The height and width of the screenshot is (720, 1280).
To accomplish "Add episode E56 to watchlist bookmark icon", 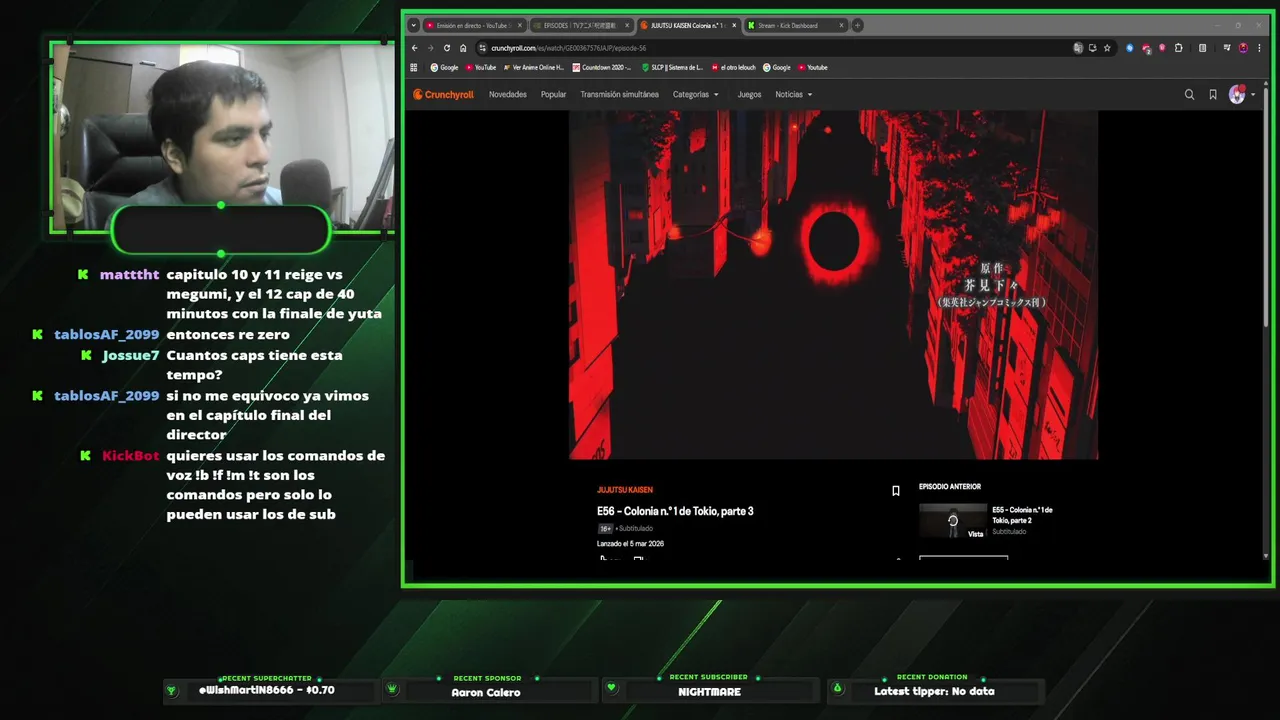I will pyautogui.click(x=896, y=491).
